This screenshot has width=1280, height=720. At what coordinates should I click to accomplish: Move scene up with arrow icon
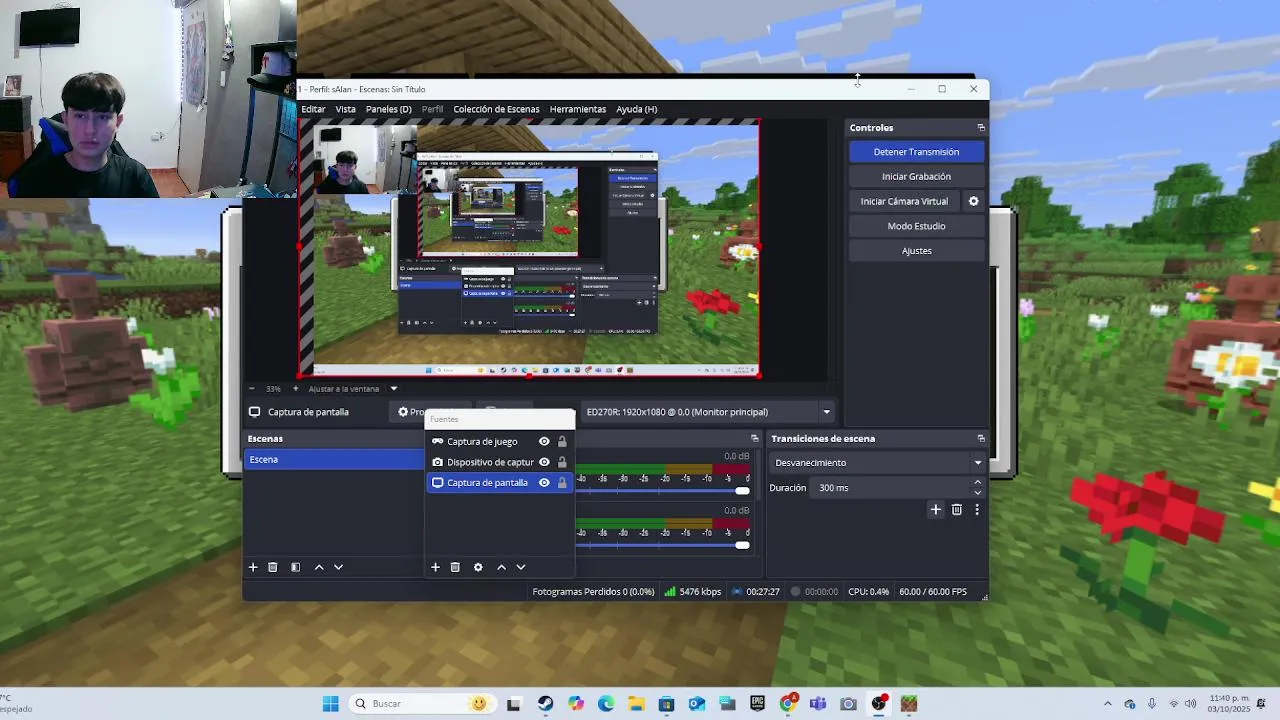click(x=319, y=567)
